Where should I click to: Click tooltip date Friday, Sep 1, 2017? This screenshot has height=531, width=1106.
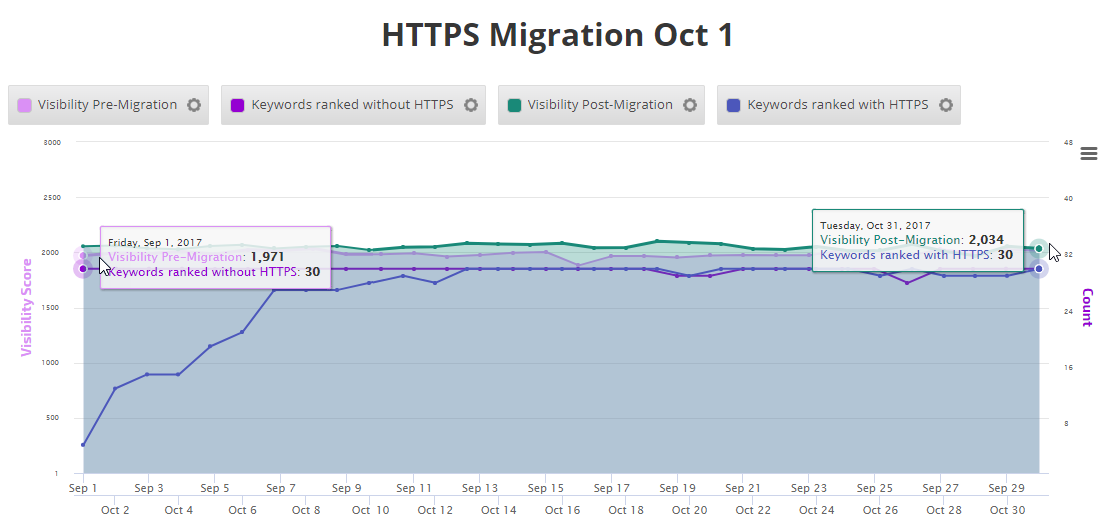click(154, 243)
